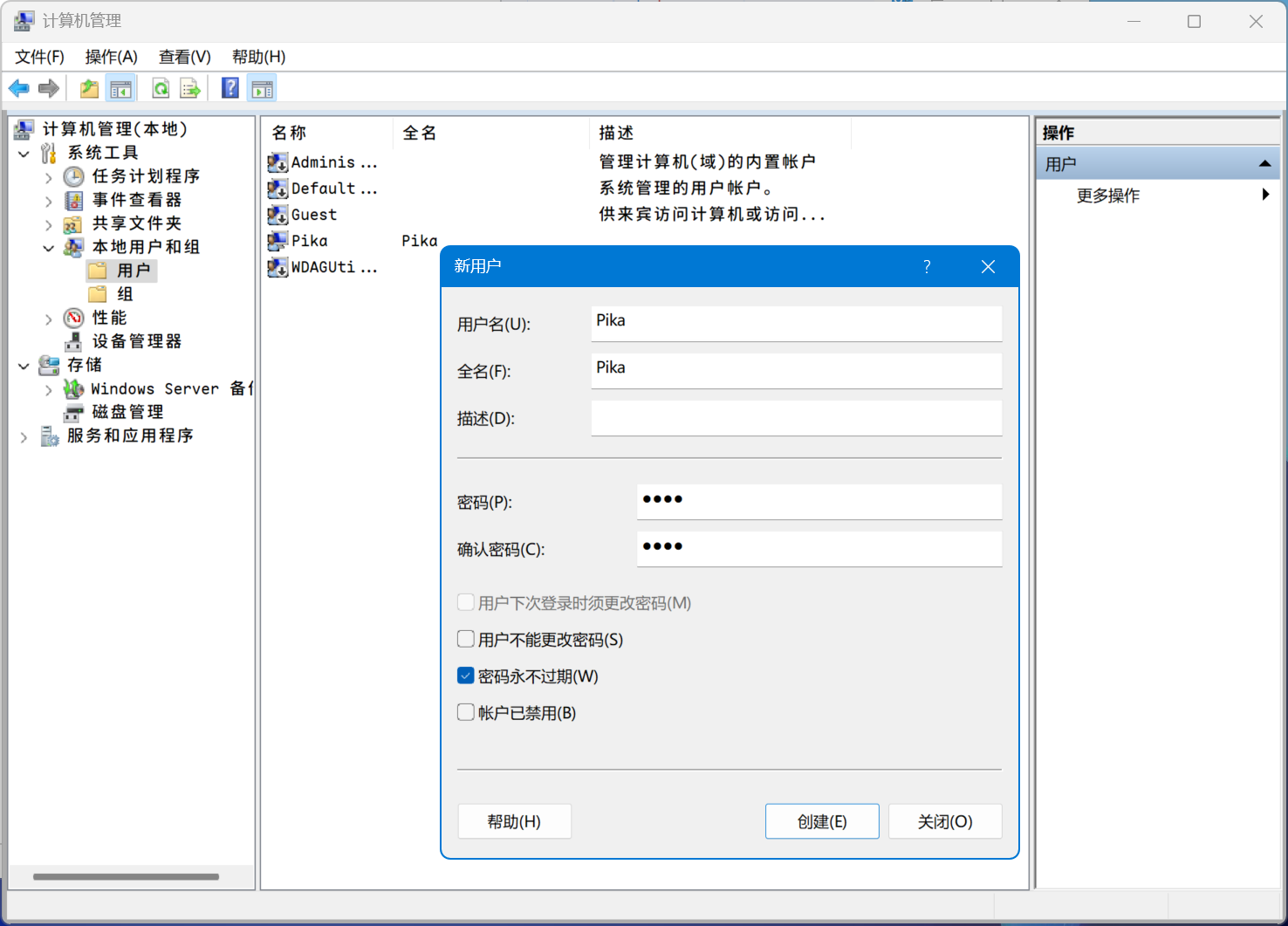Image resolution: width=1288 pixels, height=926 pixels.
Task: Toggle the Show/Hide action pane icon
Action: pyautogui.click(x=262, y=88)
